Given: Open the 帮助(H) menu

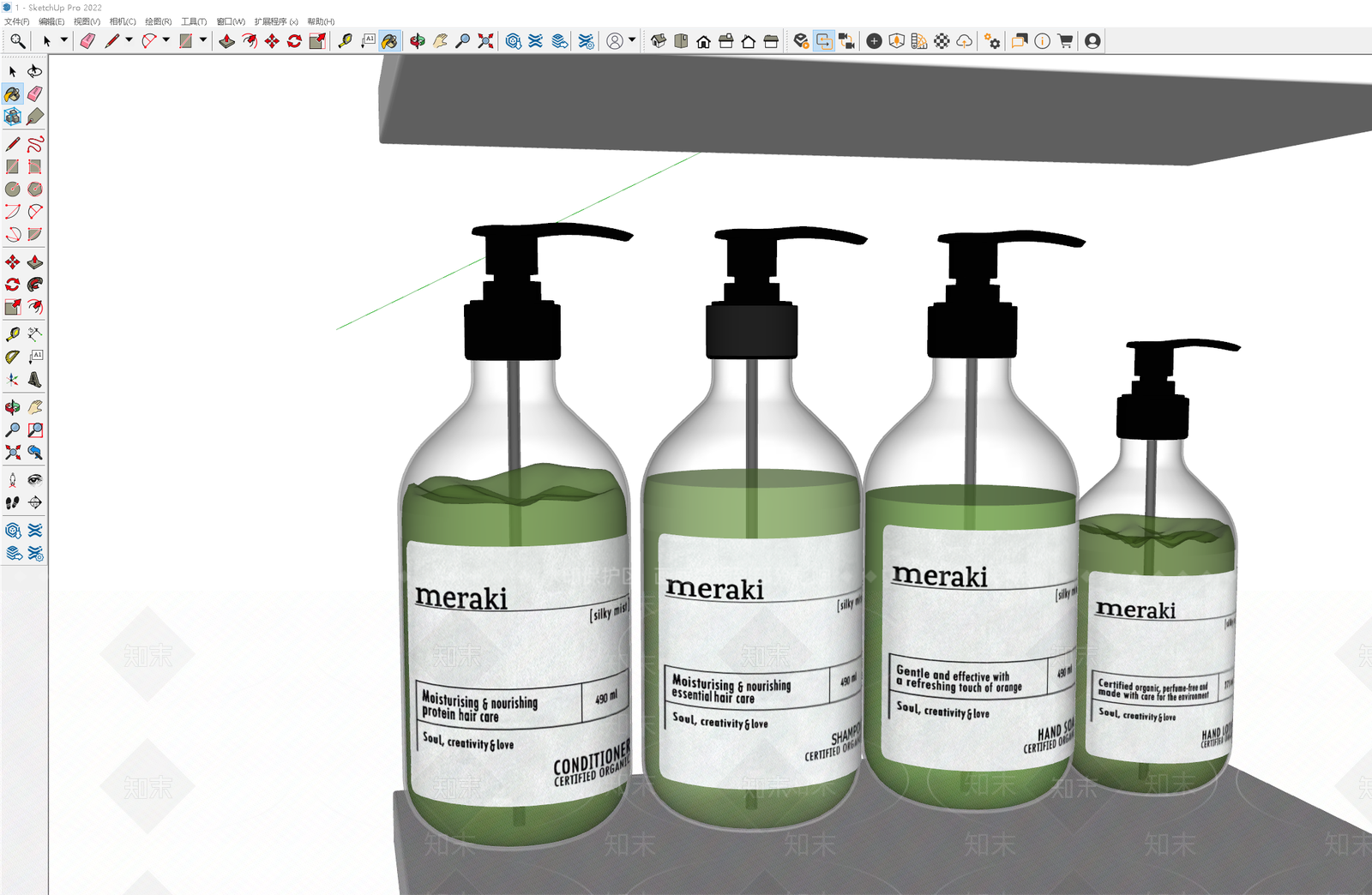Looking at the screenshot, I should pos(321,21).
